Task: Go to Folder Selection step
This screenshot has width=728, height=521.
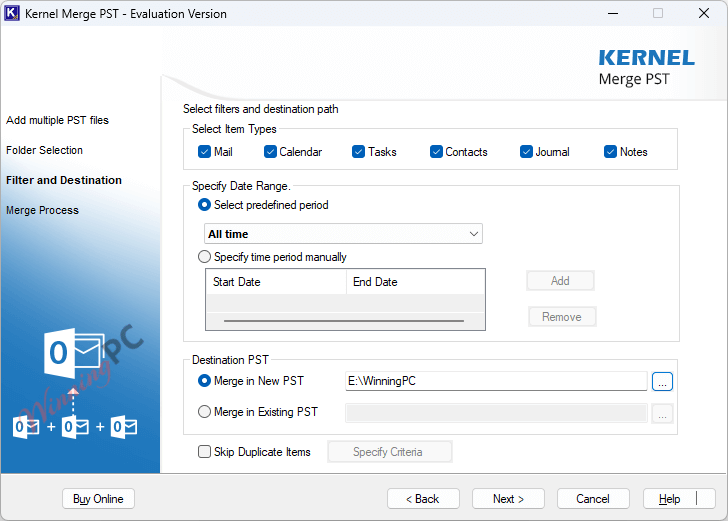Action: pos(44,150)
